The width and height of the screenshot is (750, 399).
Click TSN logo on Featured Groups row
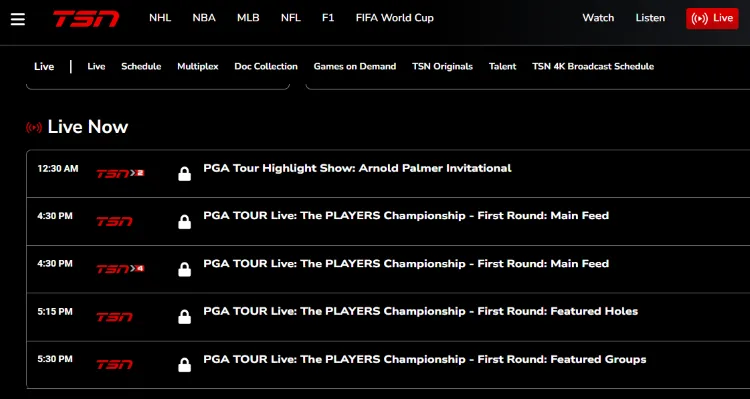point(114,365)
